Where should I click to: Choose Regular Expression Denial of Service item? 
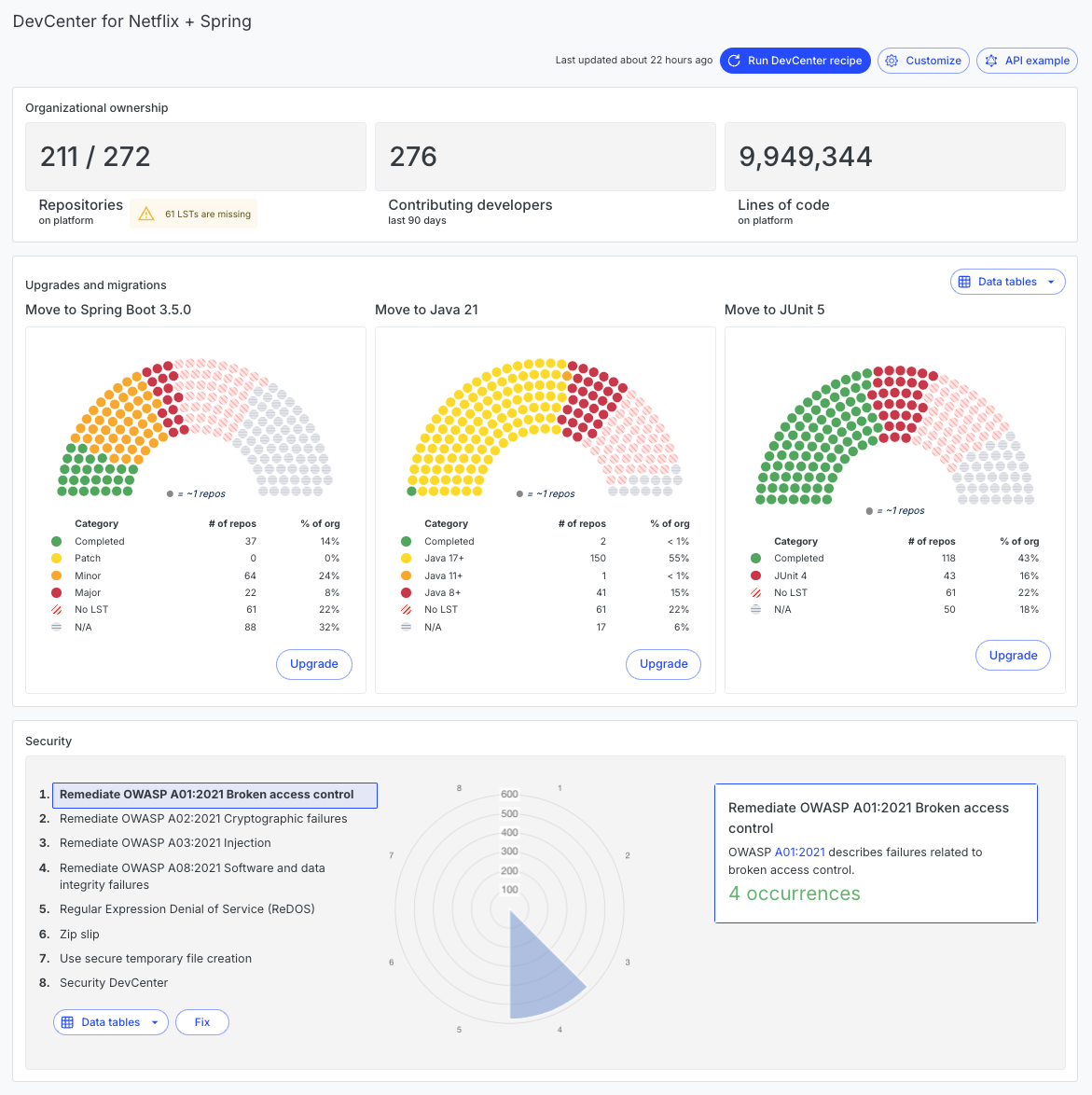tap(187, 909)
